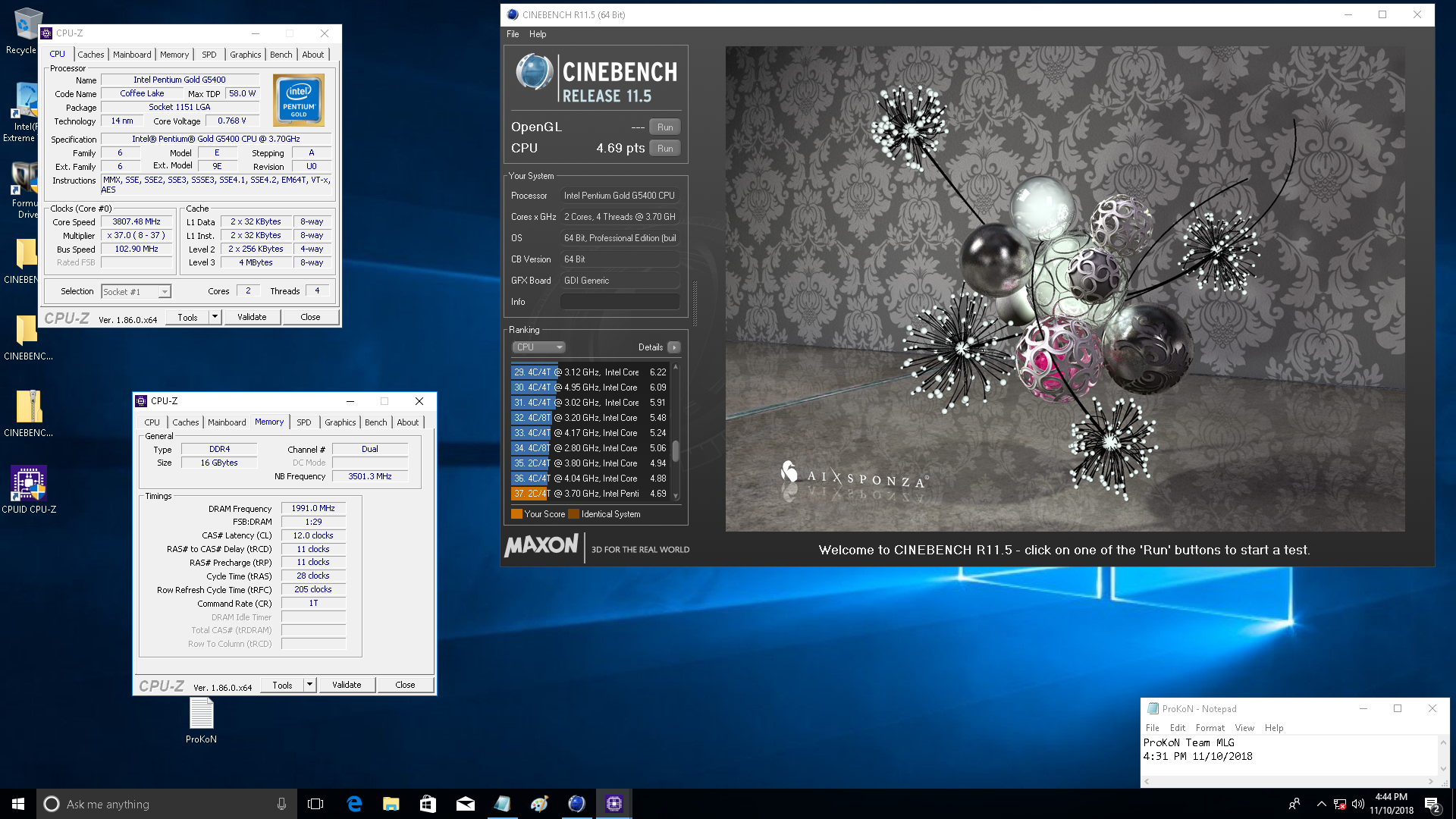Image resolution: width=1456 pixels, height=819 pixels.
Task: Click the Notepad text area with ProKoN Team
Action: coord(1289,755)
